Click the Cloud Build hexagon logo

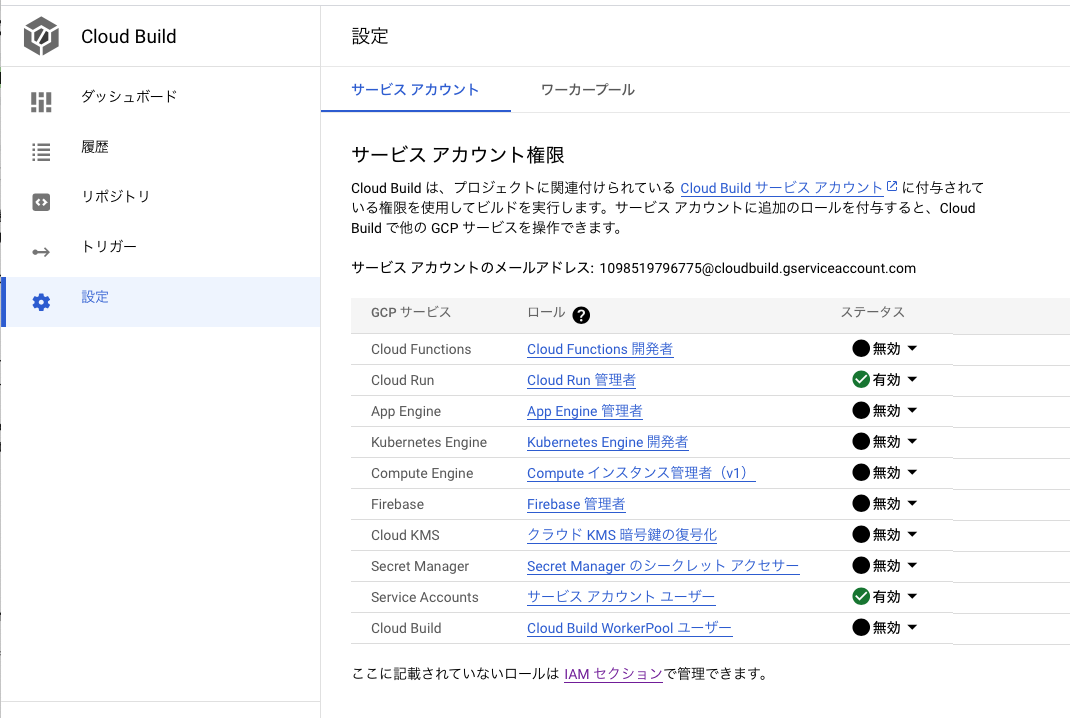pyautogui.click(x=41, y=36)
